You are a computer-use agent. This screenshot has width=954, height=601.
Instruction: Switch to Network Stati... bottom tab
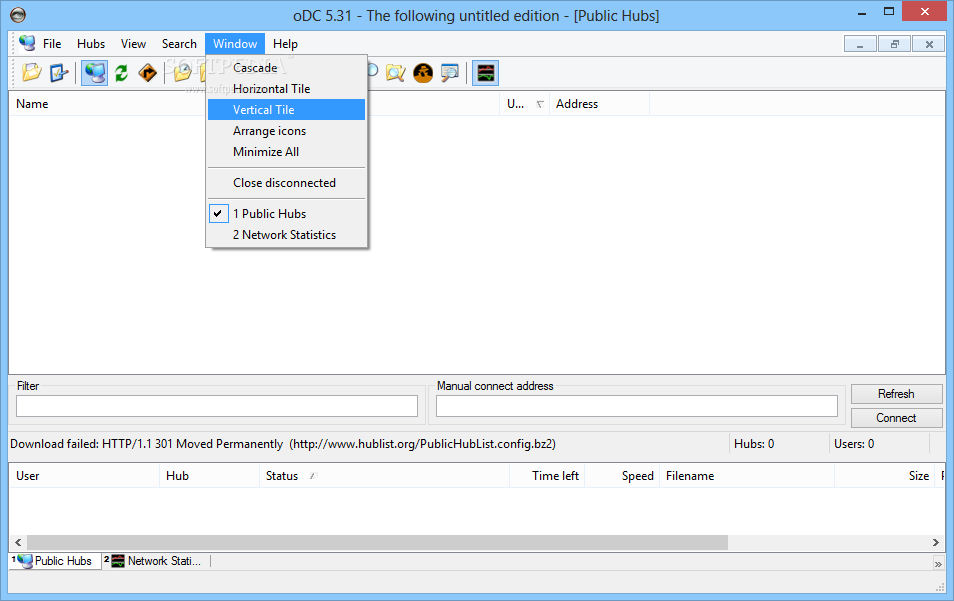155,561
